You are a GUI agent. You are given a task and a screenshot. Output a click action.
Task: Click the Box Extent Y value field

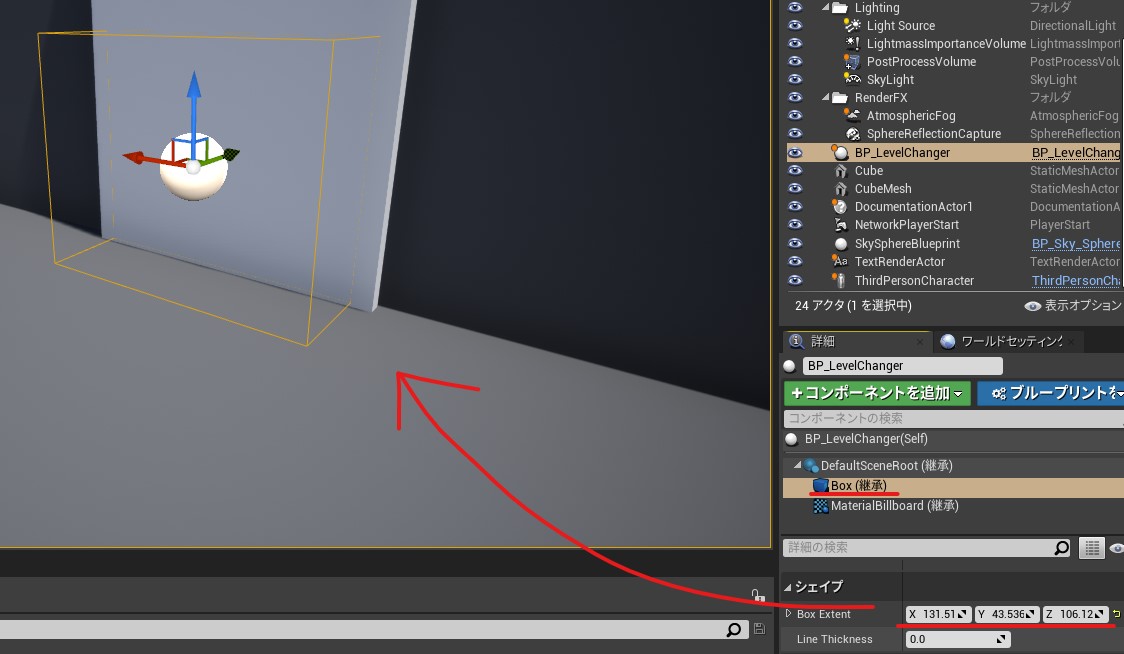[x=1007, y=614]
